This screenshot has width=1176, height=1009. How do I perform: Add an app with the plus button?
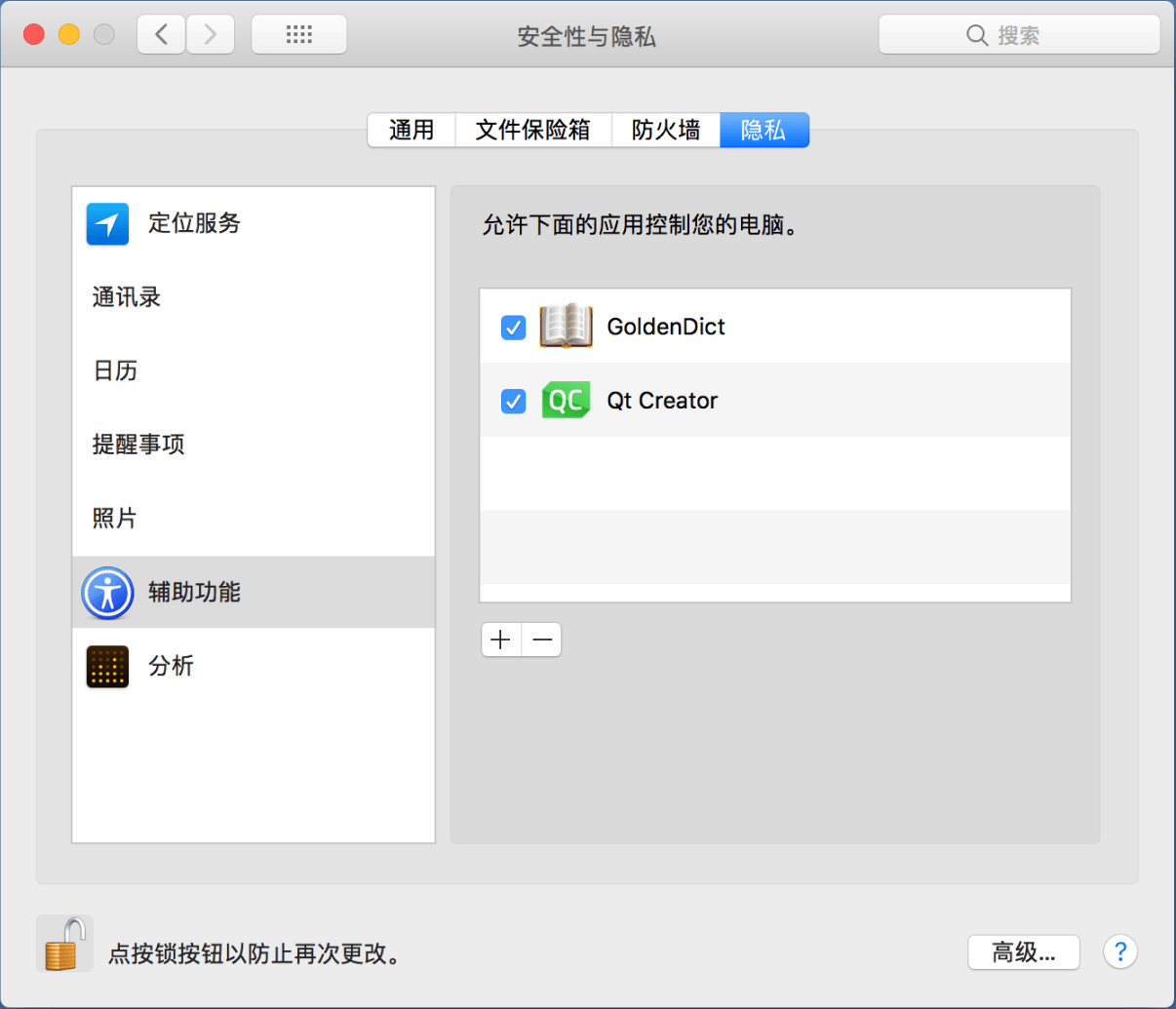tap(501, 640)
